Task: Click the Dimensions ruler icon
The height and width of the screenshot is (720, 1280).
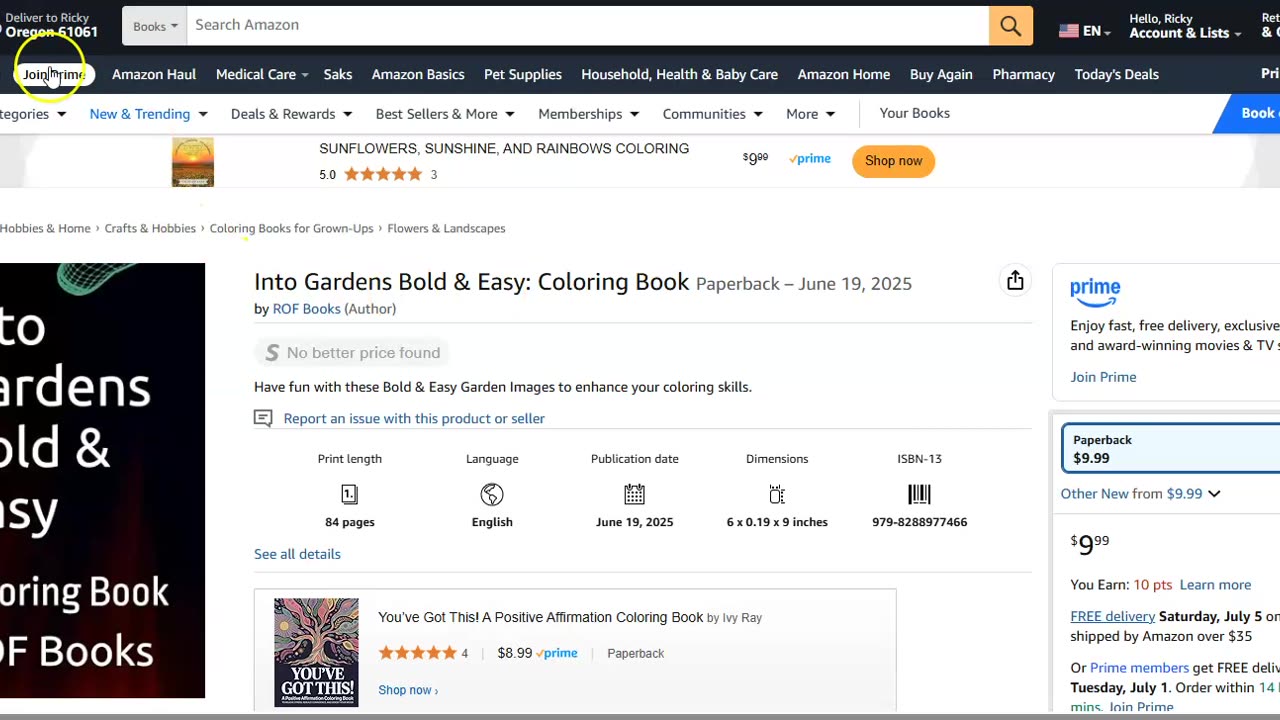Action: 777,494
